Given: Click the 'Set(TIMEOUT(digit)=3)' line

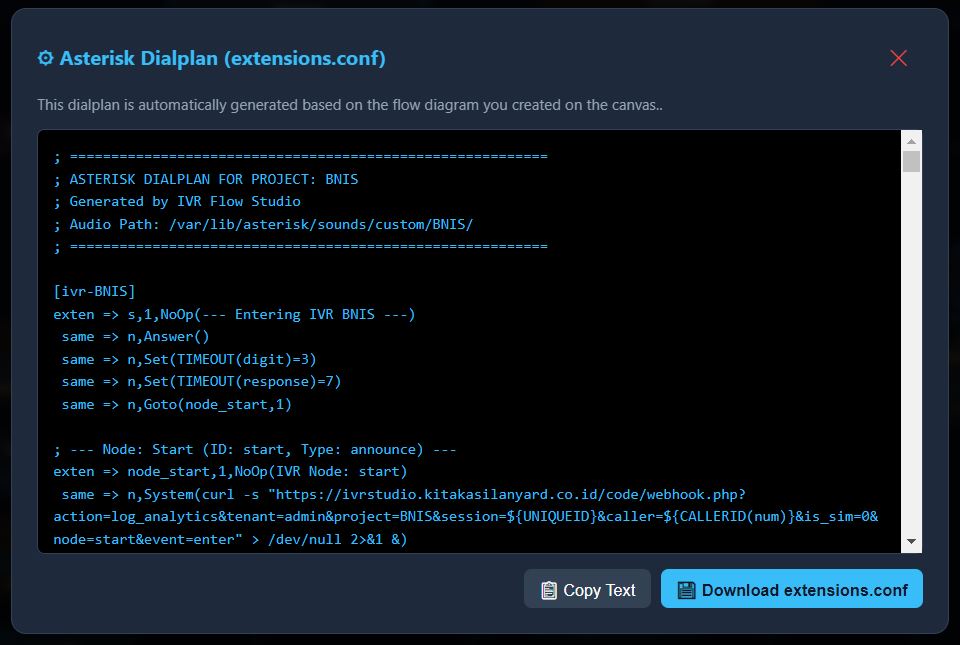Looking at the screenshot, I should click(x=189, y=359).
